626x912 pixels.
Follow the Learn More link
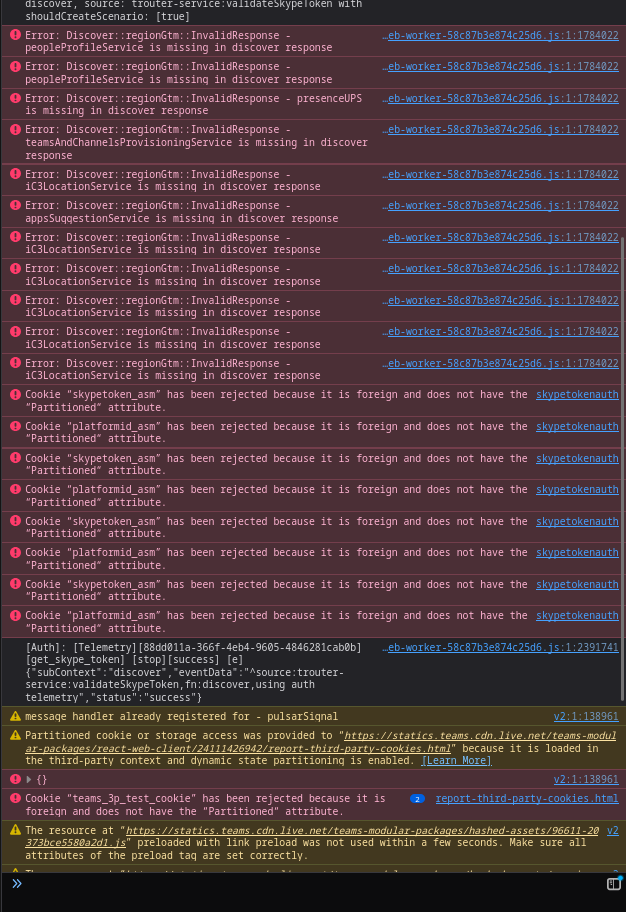coord(457,761)
